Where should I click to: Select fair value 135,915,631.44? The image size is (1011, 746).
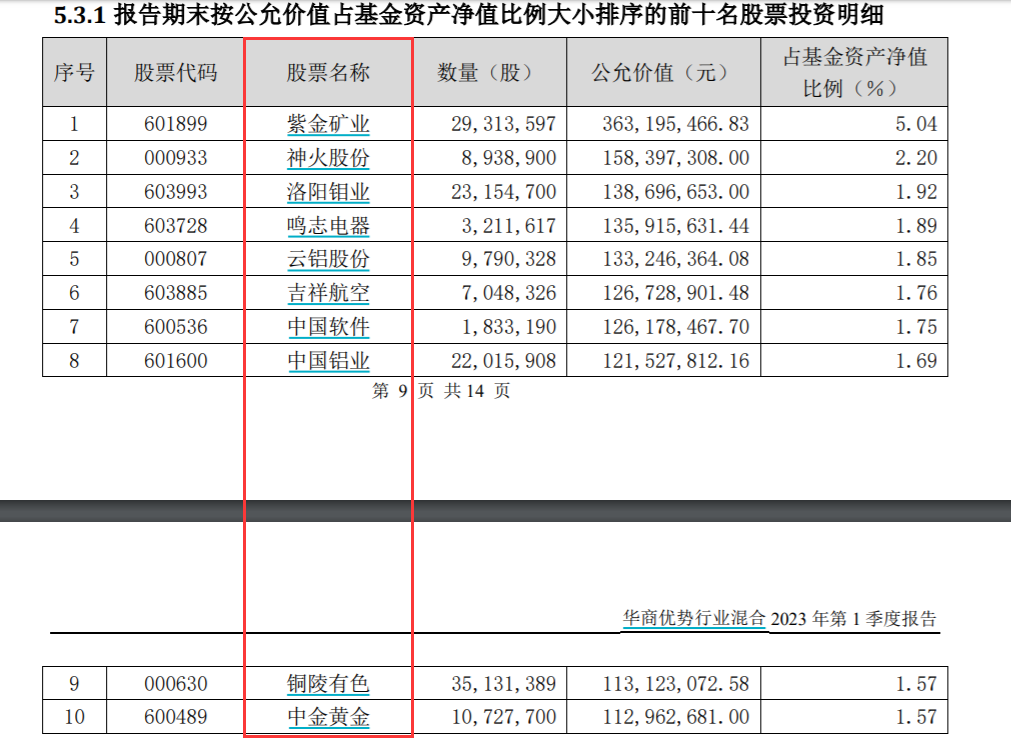(676, 226)
